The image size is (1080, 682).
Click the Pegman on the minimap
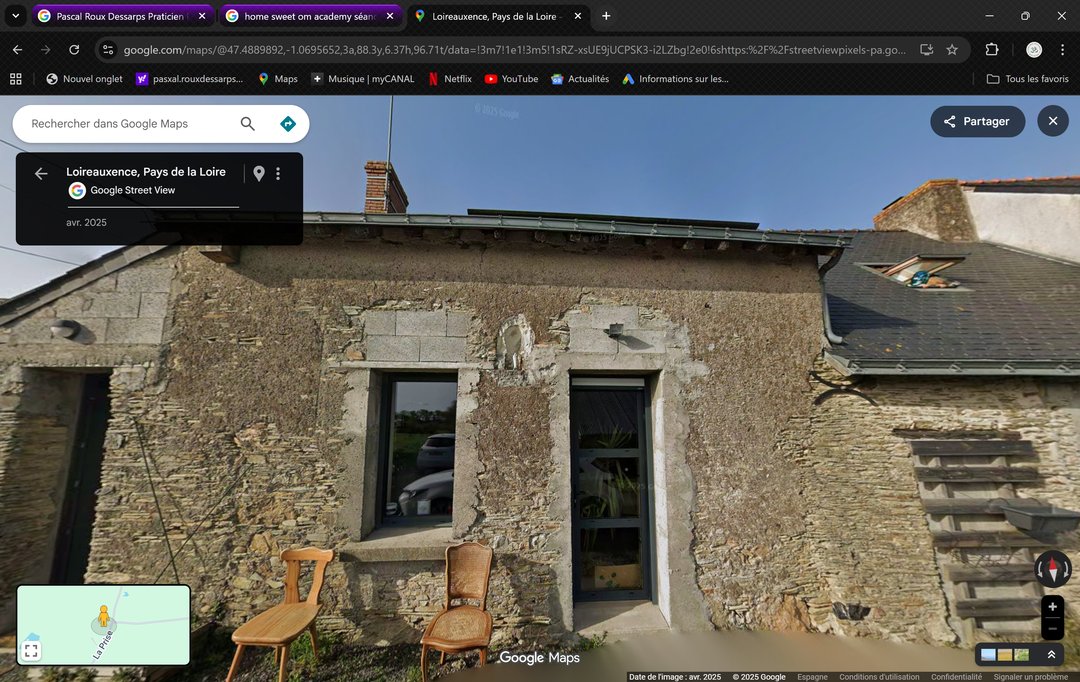tap(102, 617)
